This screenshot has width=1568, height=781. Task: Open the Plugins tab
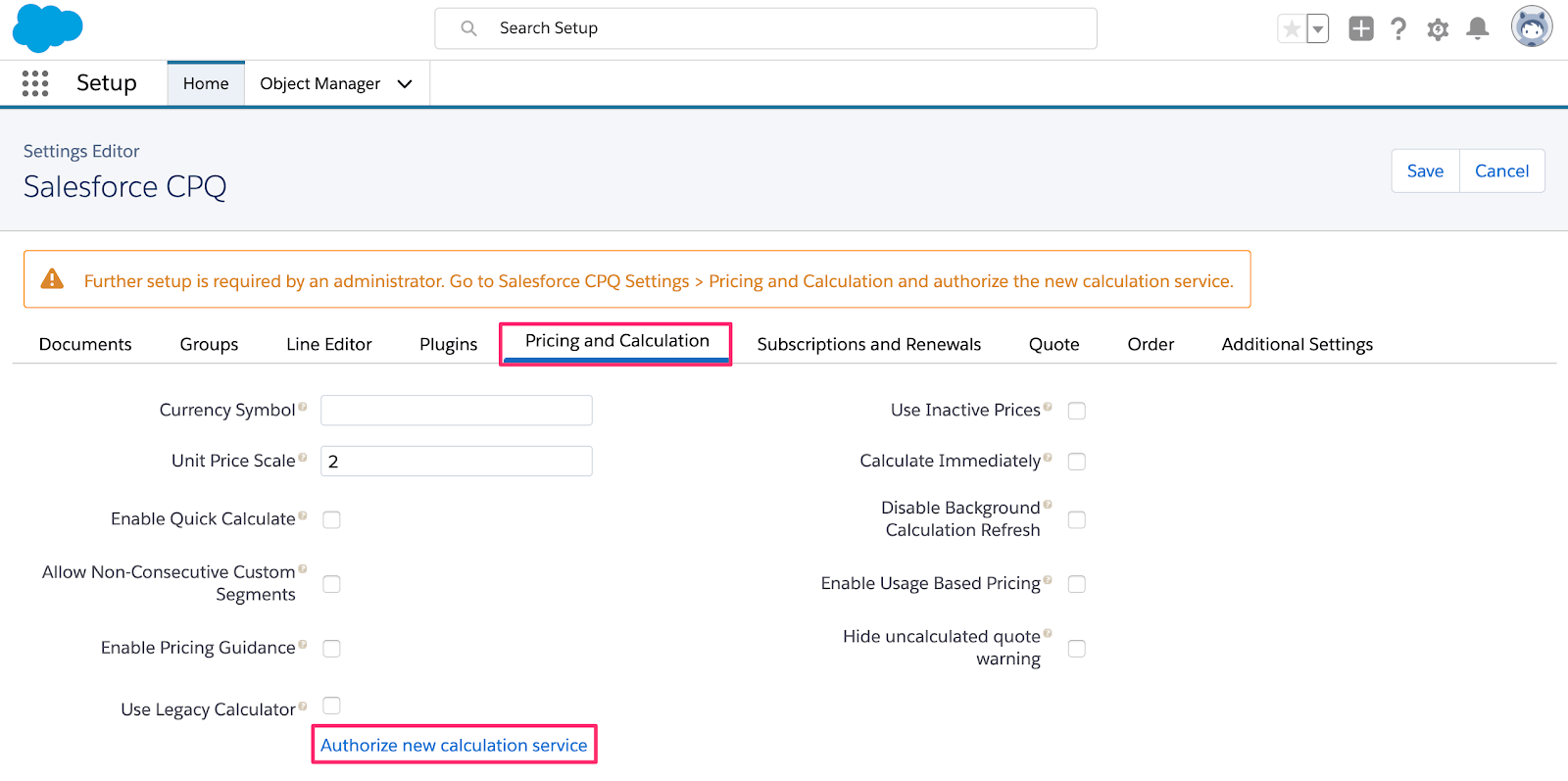pos(449,344)
